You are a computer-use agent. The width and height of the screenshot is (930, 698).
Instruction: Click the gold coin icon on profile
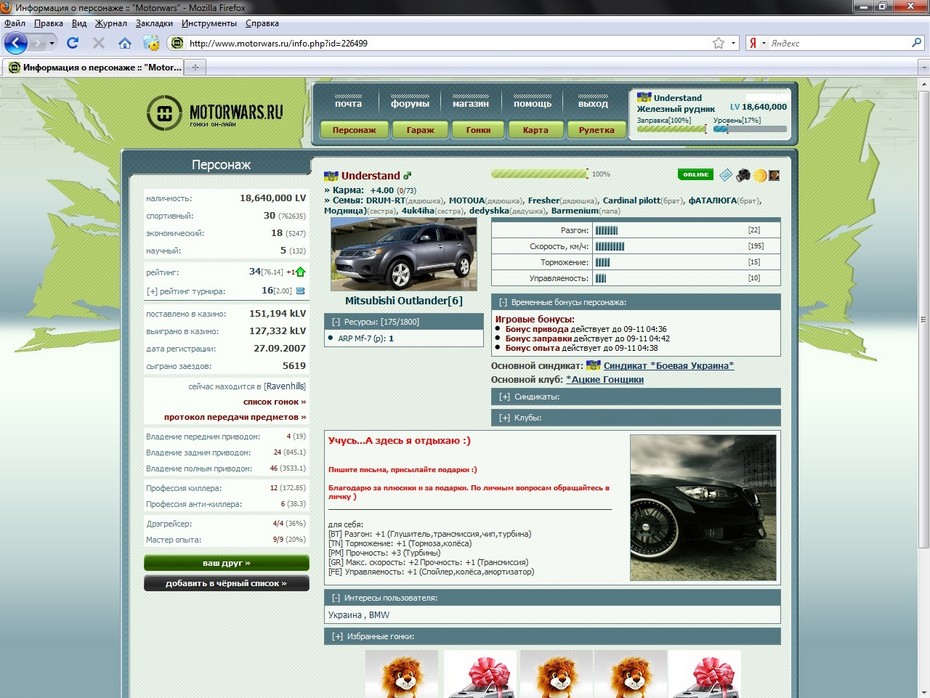tap(760, 176)
